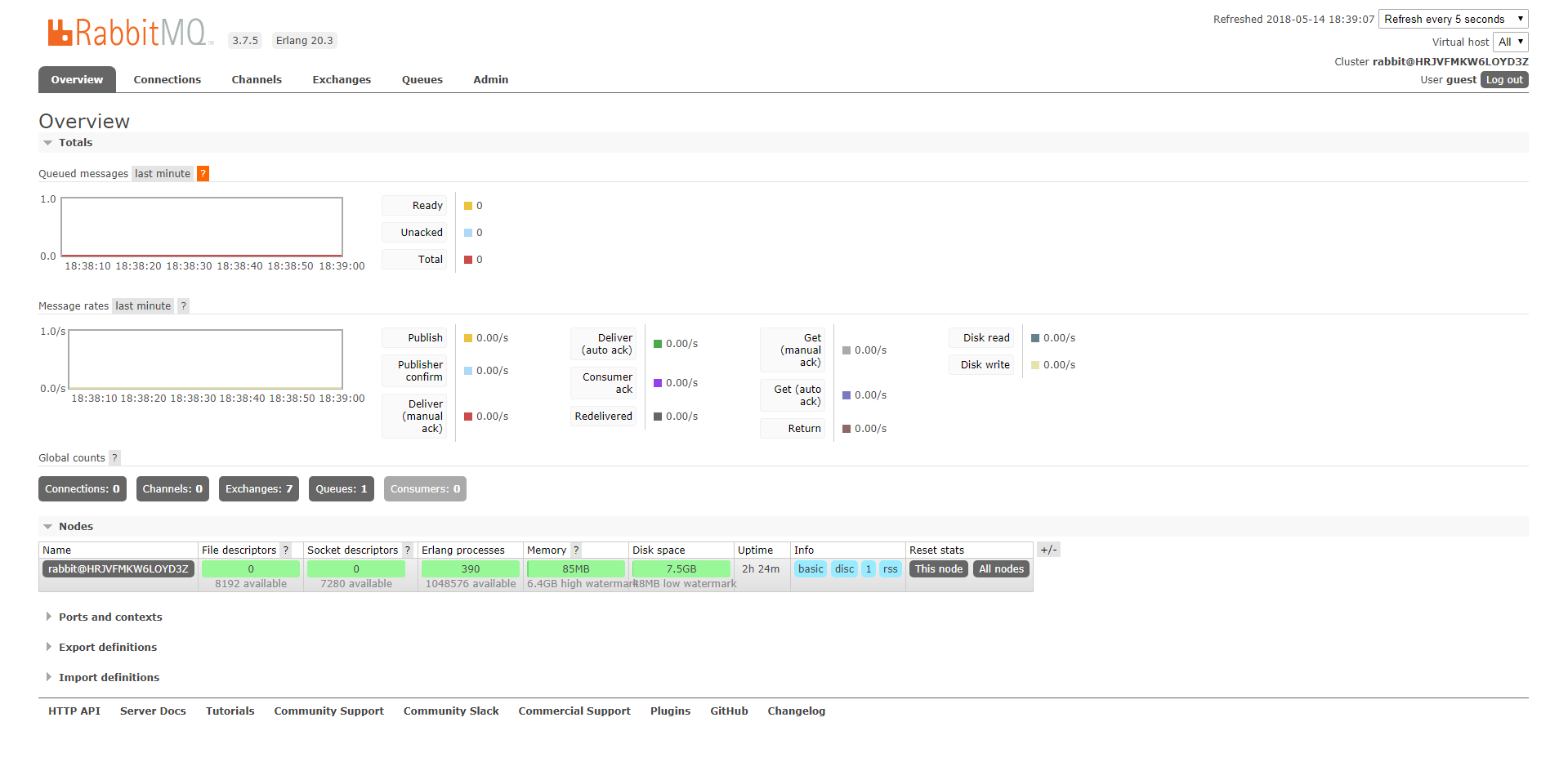Open the Virtual host dropdown

(x=1511, y=42)
